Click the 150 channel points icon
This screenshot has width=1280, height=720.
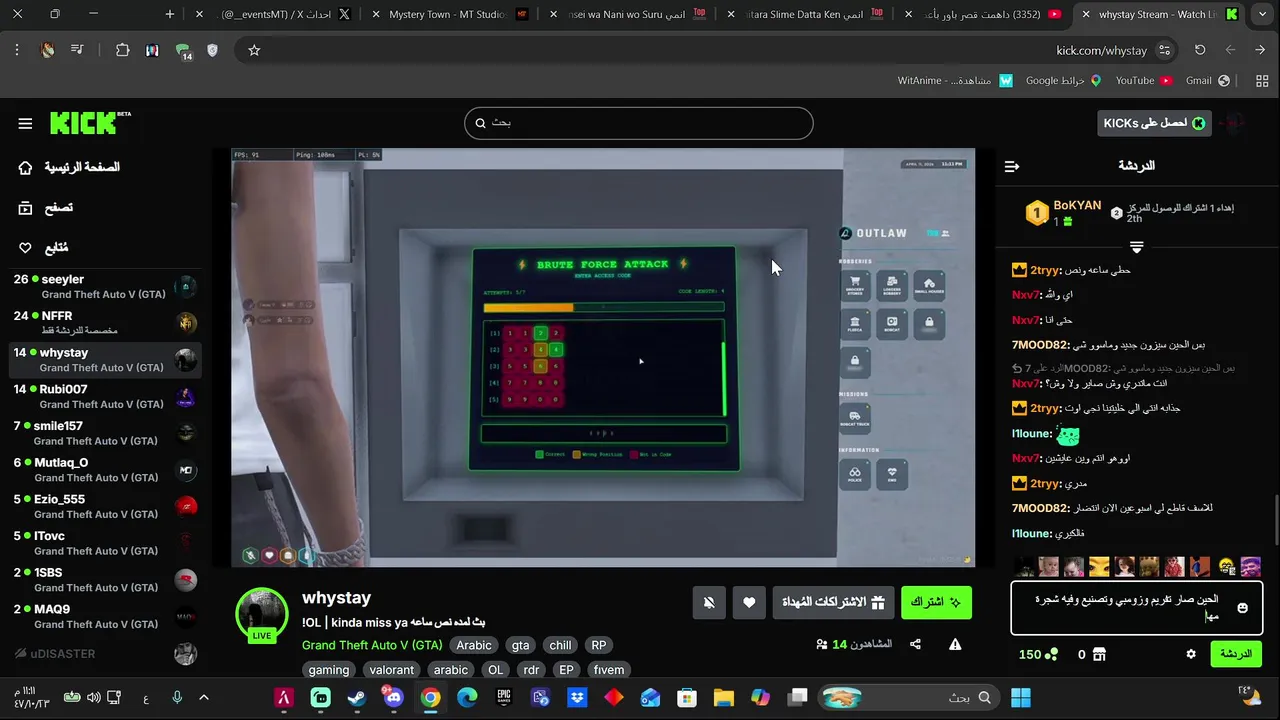point(1051,654)
